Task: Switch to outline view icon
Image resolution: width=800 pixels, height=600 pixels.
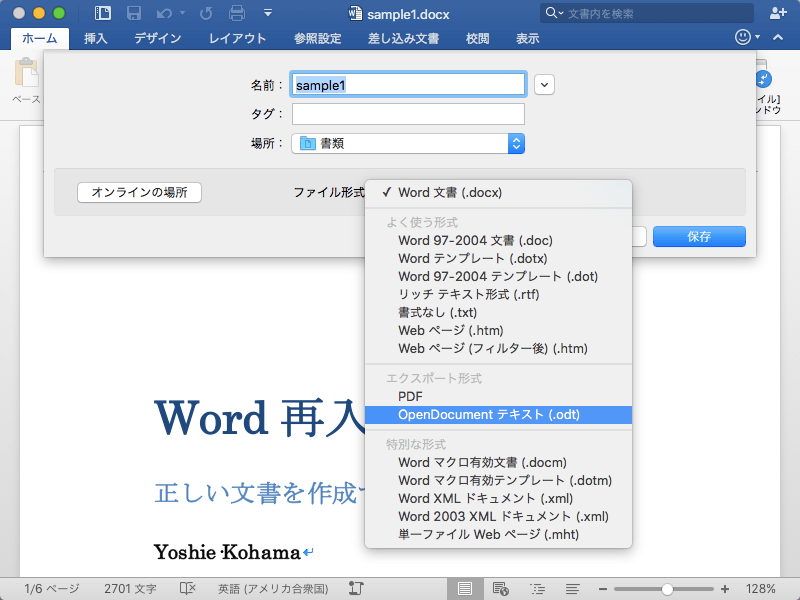Action: [537, 589]
